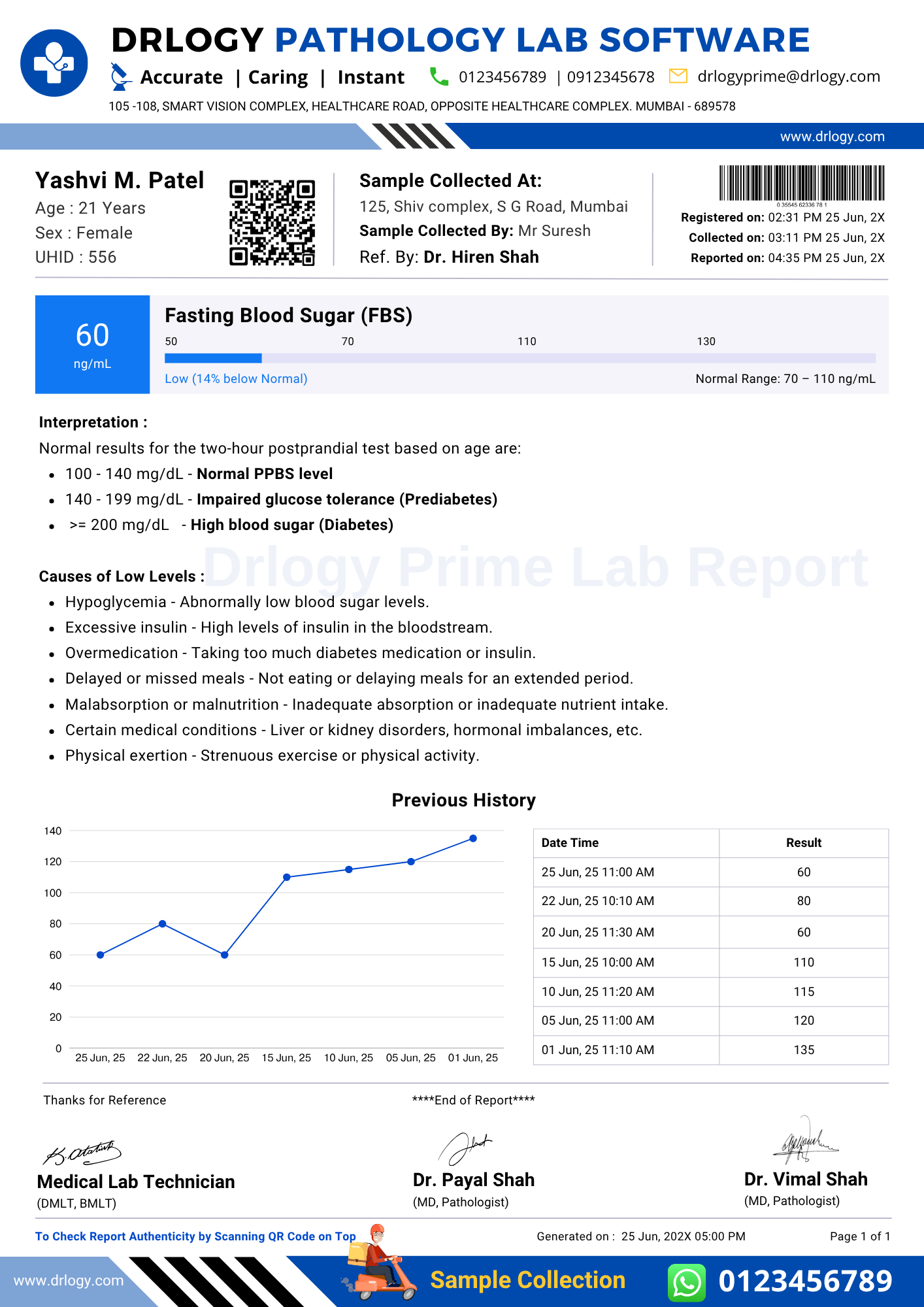Click the QR authenticity check text
This screenshot has height=1307, width=924.
pyautogui.click(x=195, y=1236)
